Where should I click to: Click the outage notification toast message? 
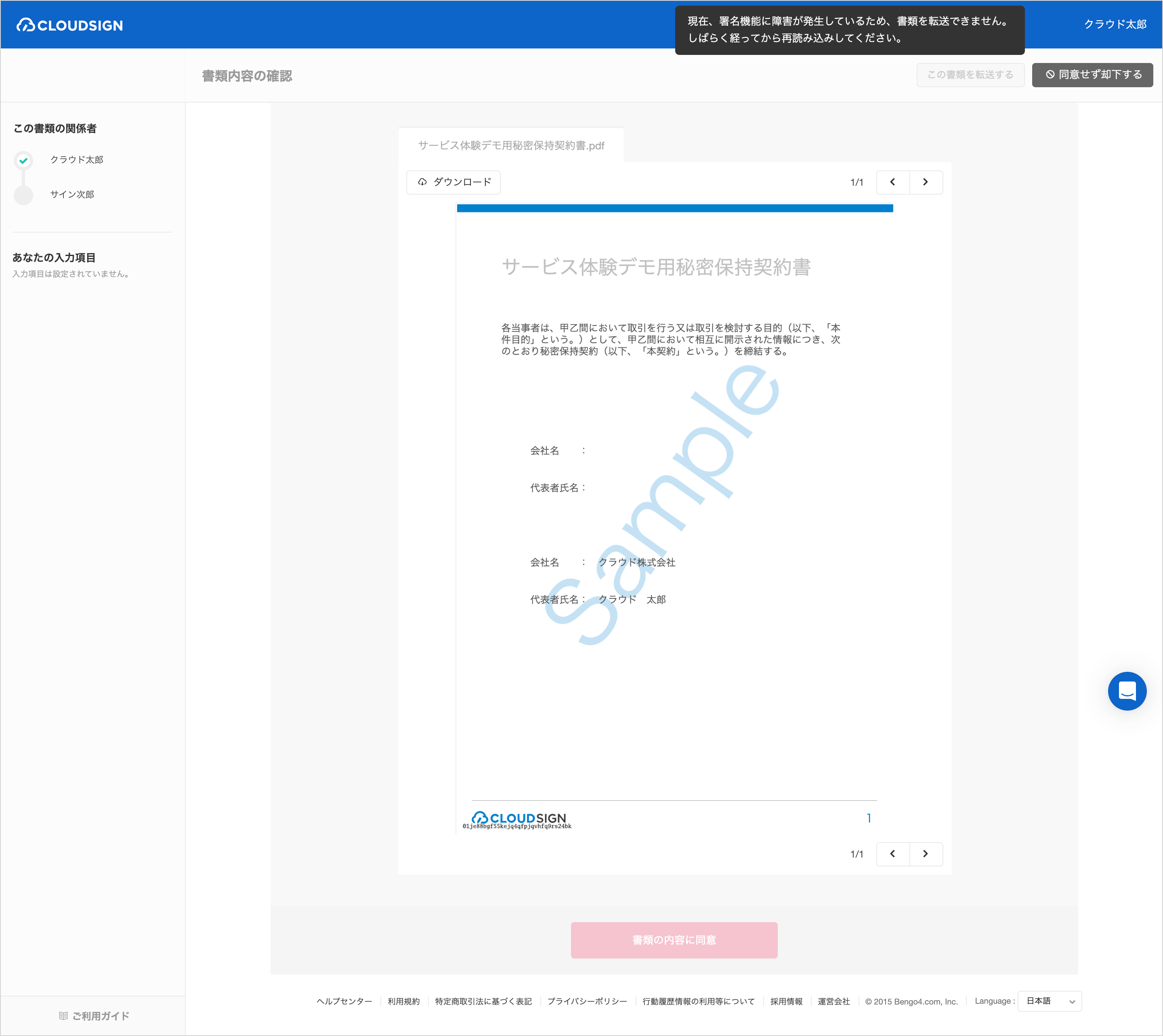coord(849,30)
